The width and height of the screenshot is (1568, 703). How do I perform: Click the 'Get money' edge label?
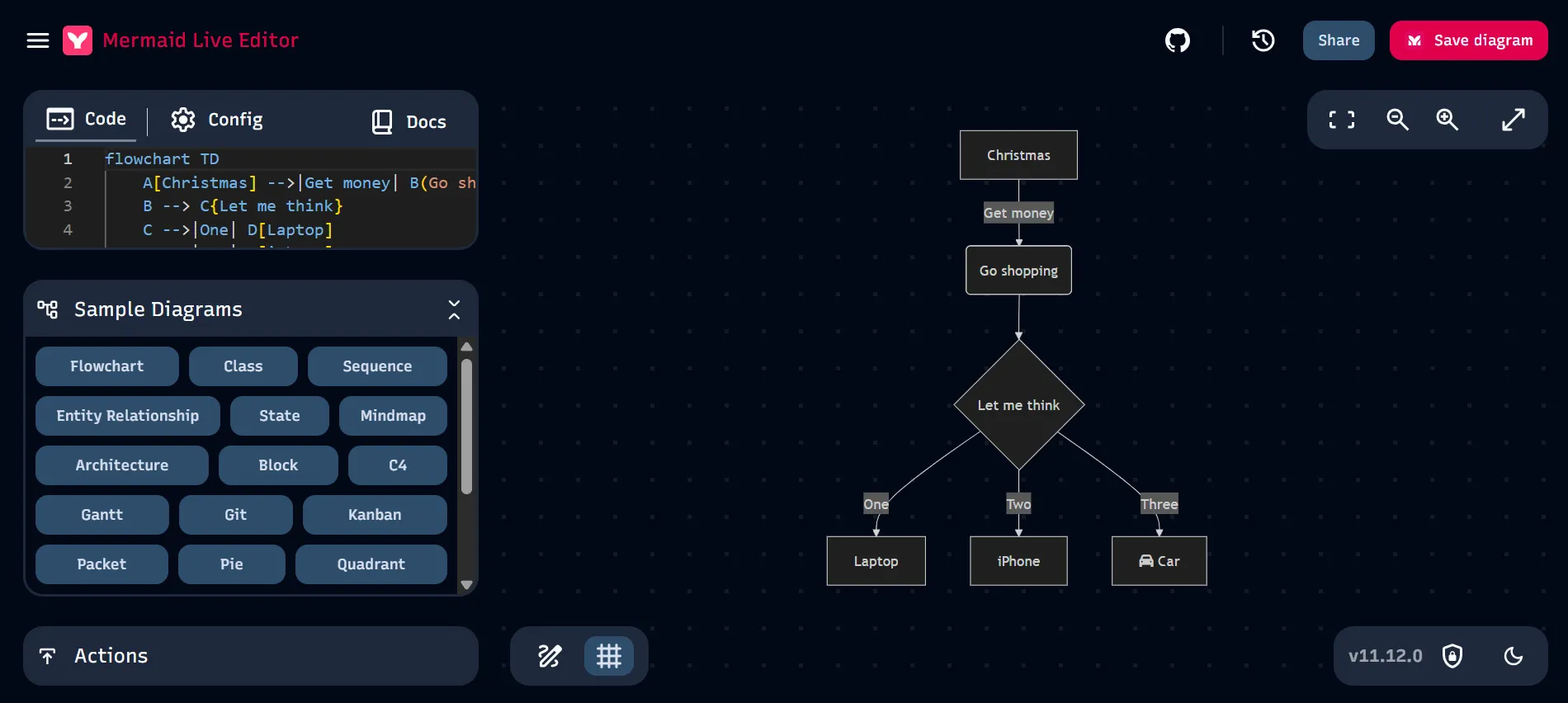(x=1018, y=213)
